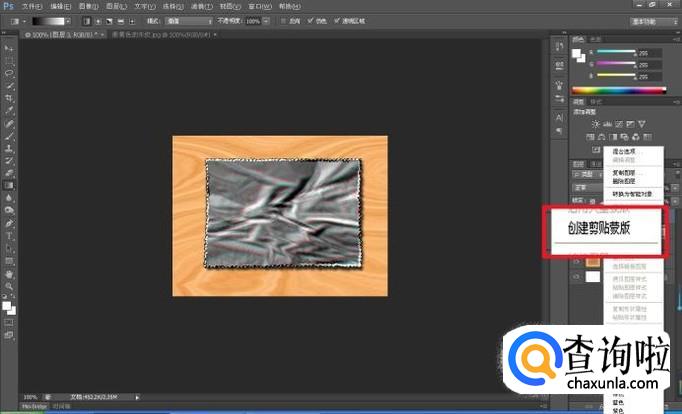
Task: Open the 文件 (File) menu
Action: pyautogui.click(x=31, y=6)
